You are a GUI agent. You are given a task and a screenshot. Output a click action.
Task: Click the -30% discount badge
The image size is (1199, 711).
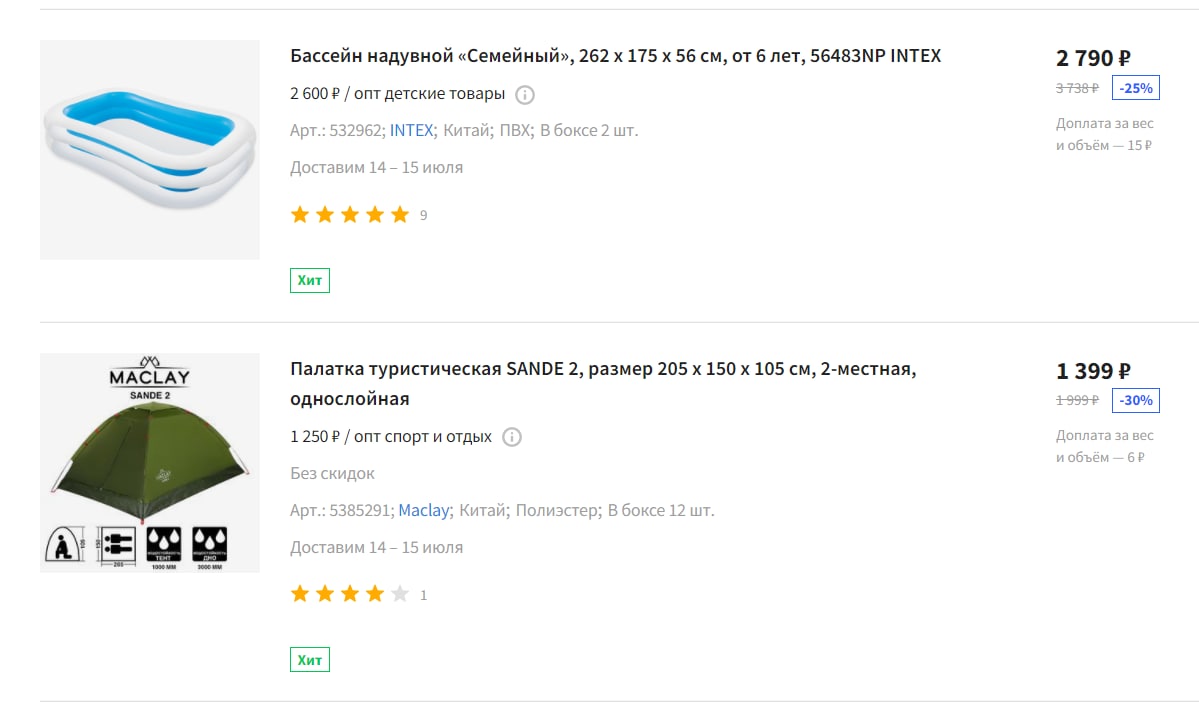(x=1136, y=400)
